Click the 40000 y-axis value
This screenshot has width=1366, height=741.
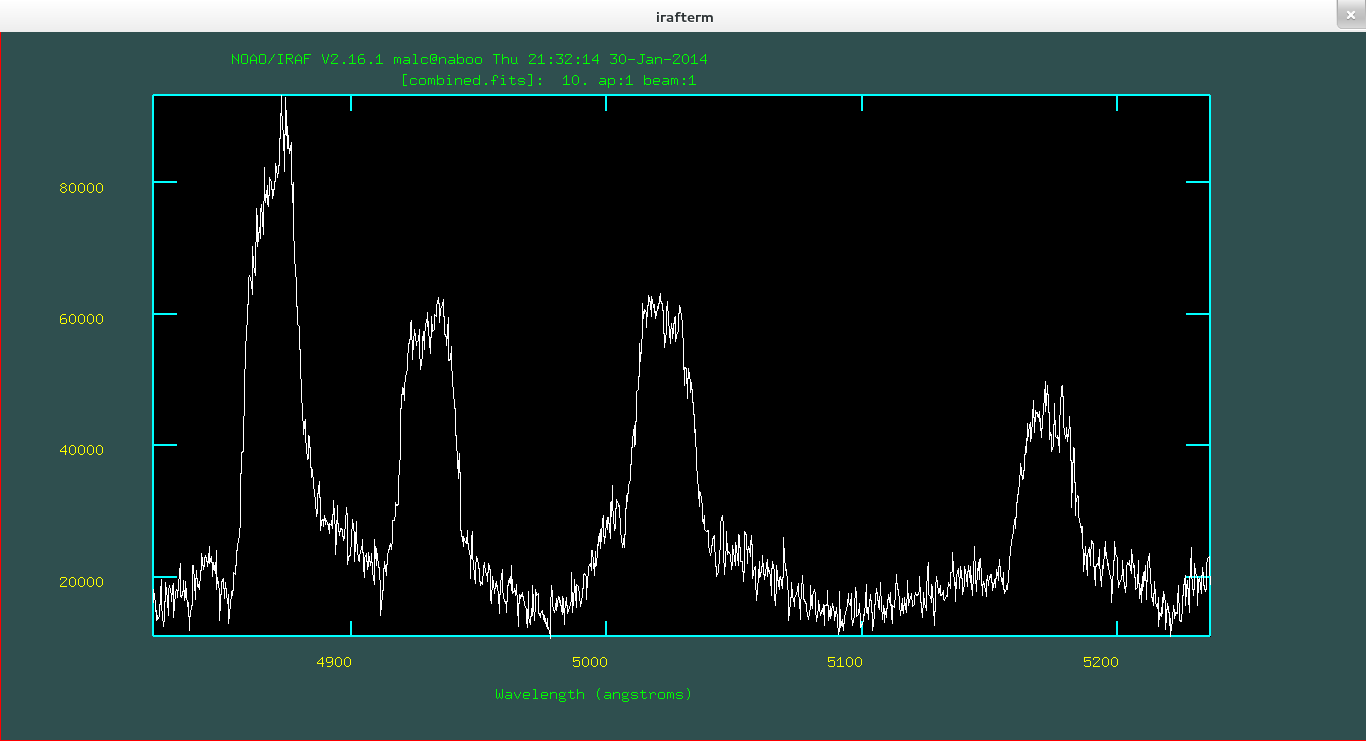point(81,450)
